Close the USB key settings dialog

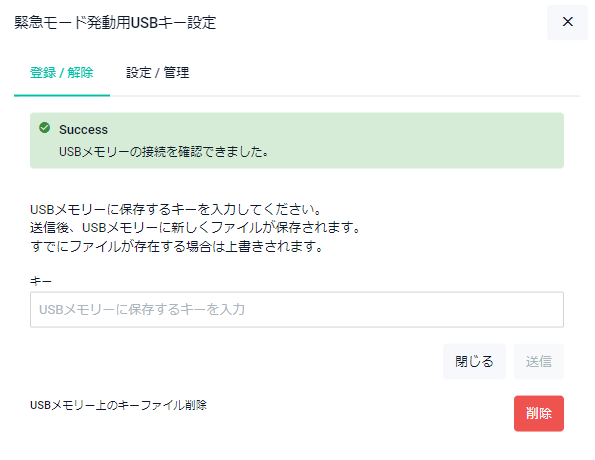coord(567,22)
